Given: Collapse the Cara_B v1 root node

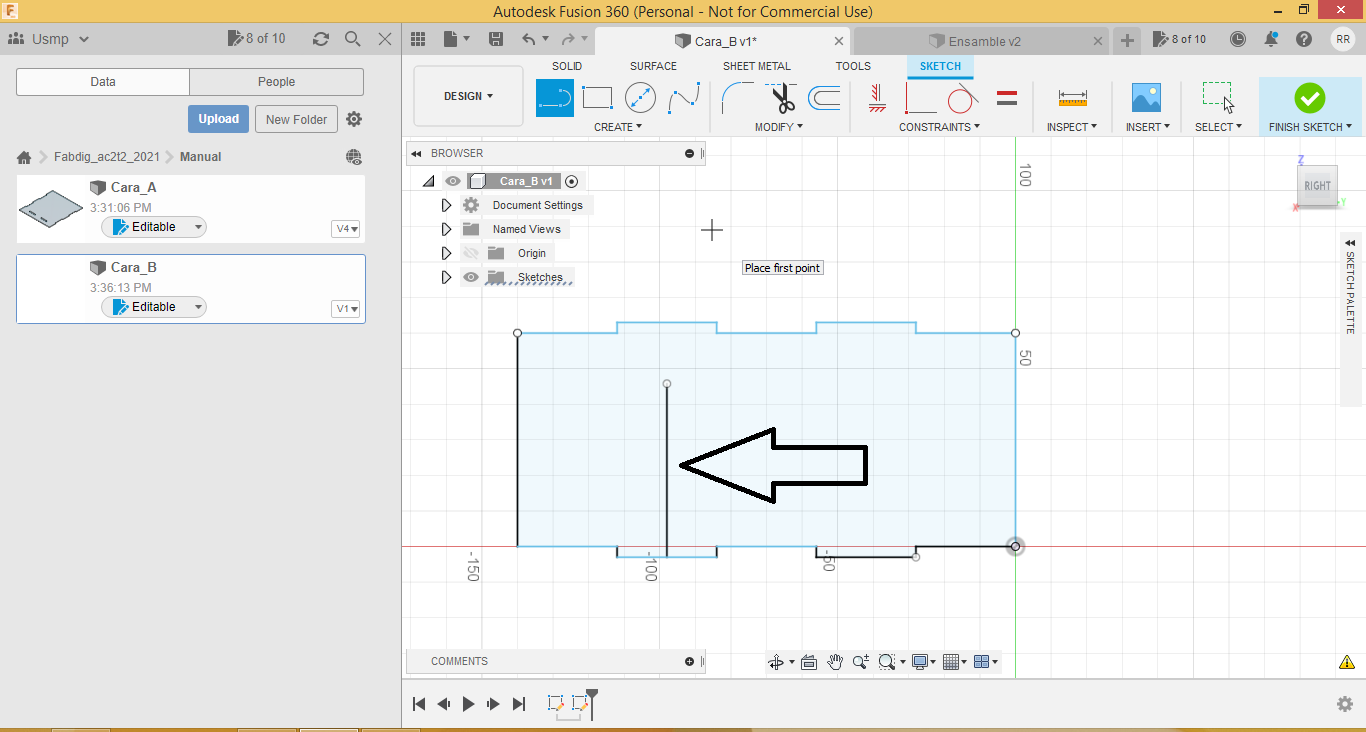Looking at the screenshot, I should click(x=428, y=181).
